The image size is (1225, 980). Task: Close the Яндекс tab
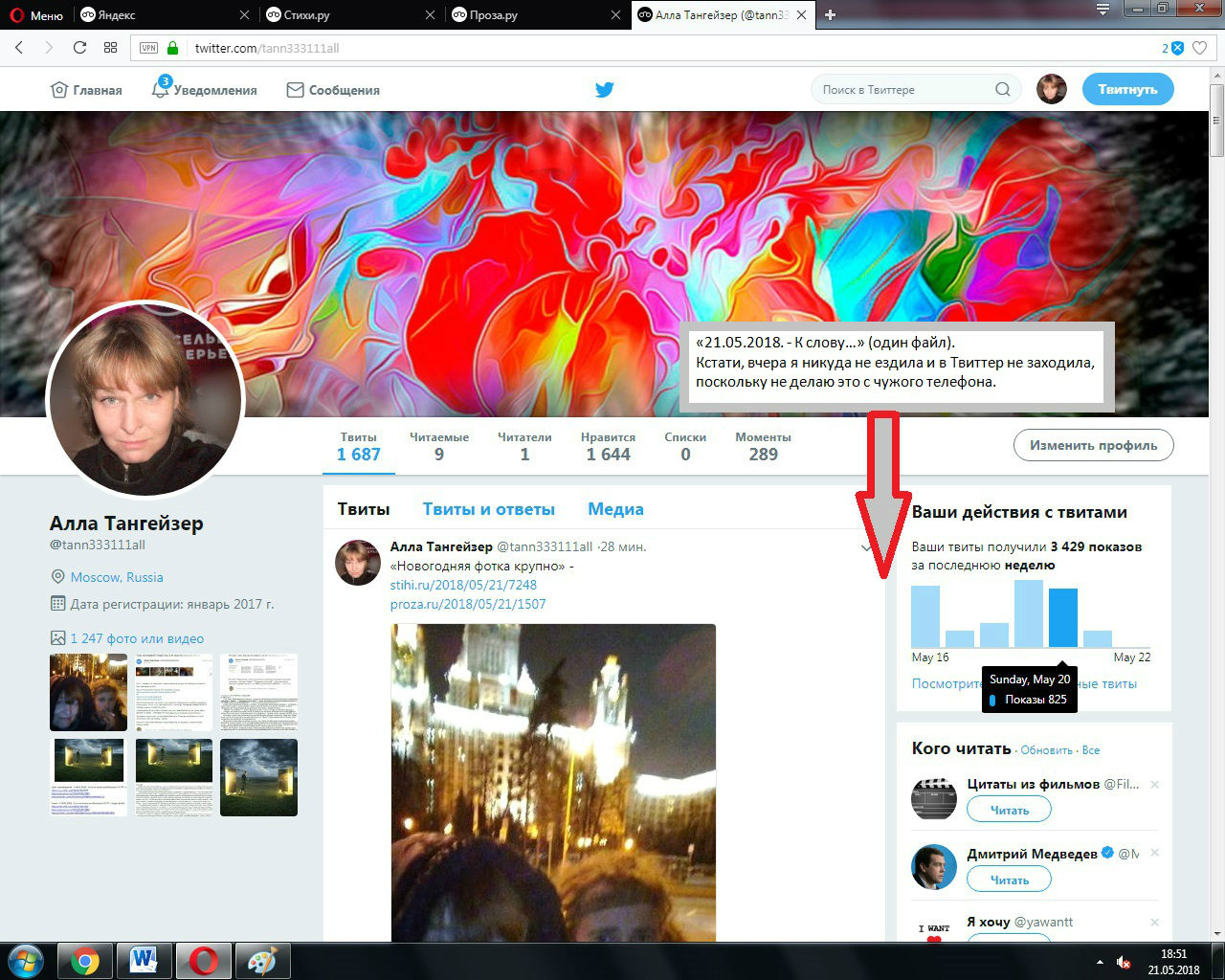click(x=245, y=15)
